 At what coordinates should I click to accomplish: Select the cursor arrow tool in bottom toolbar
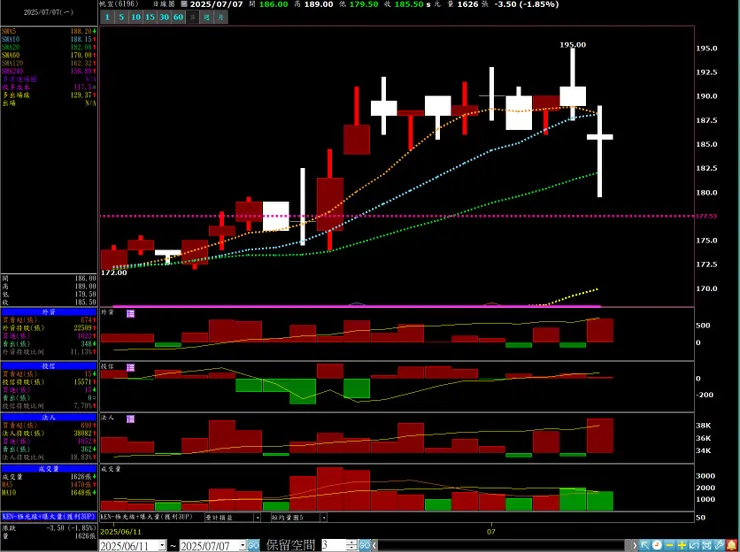tap(645, 545)
